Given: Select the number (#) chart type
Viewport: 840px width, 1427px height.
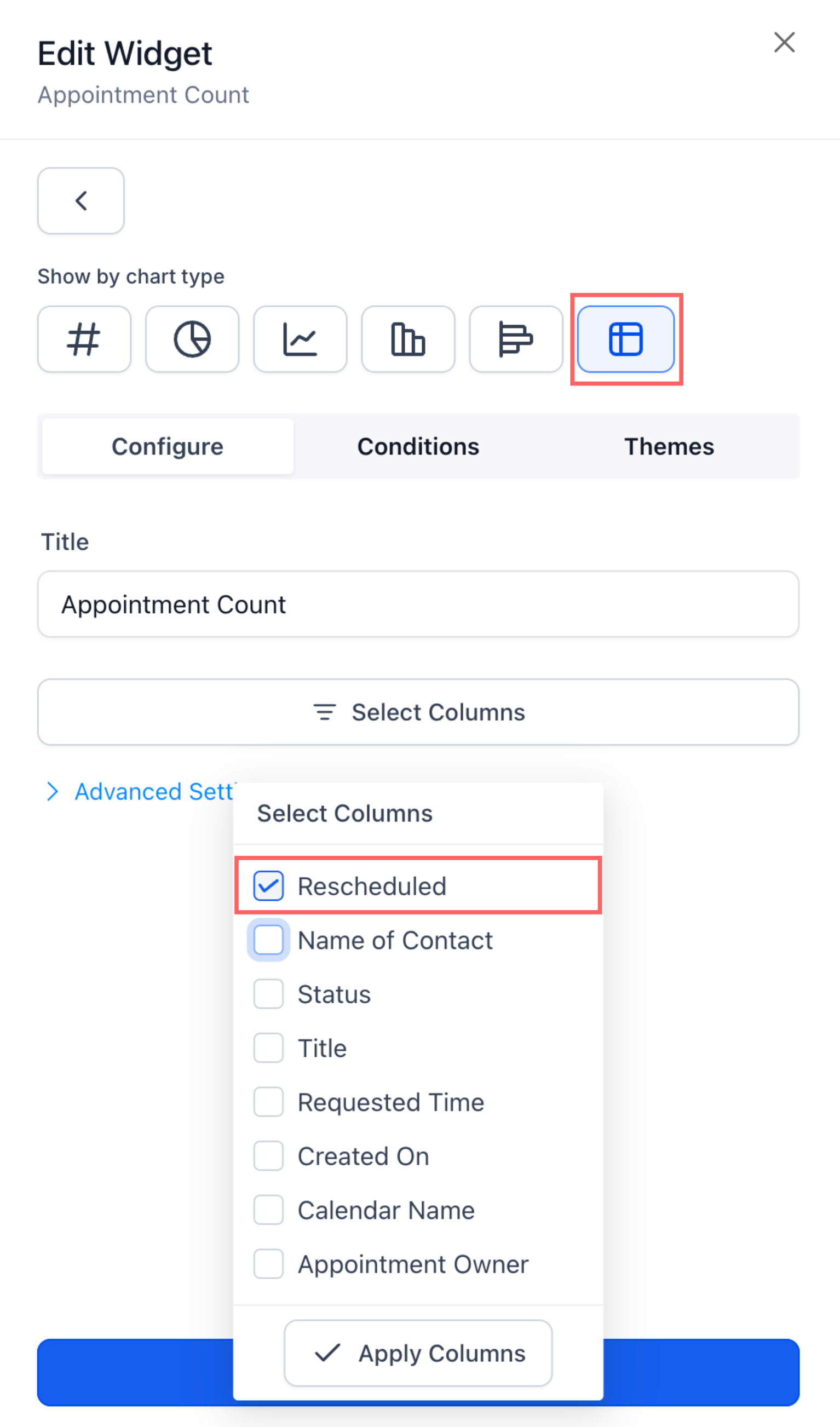Looking at the screenshot, I should [84, 339].
